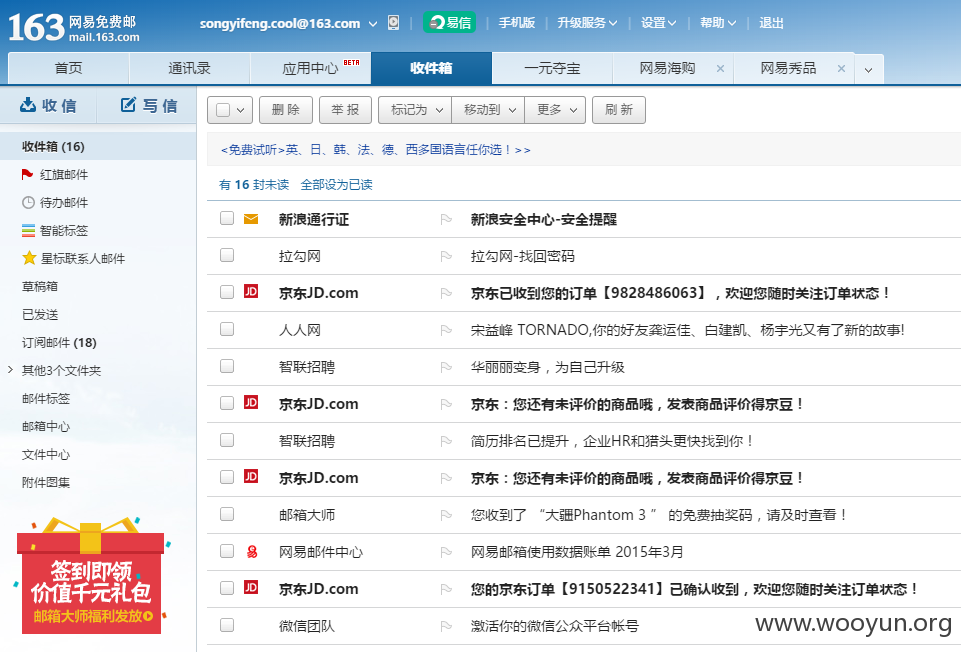The height and width of the screenshot is (652, 961).
Task: Flag the 新浪安全中心-安全提醒 email
Action: (446, 219)
